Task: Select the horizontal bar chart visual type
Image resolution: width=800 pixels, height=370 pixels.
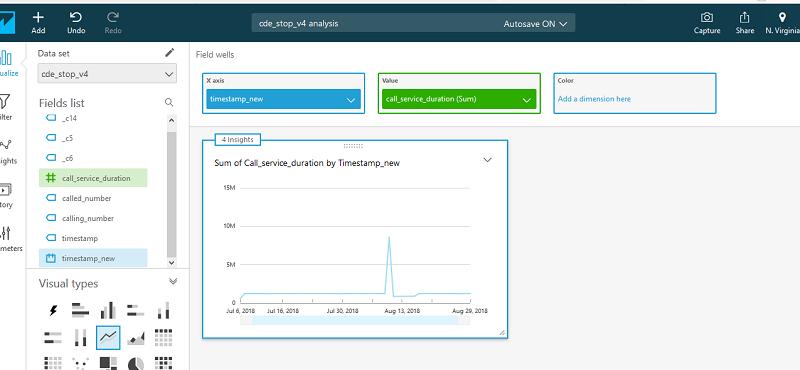Action: click(x=80, y=310)
